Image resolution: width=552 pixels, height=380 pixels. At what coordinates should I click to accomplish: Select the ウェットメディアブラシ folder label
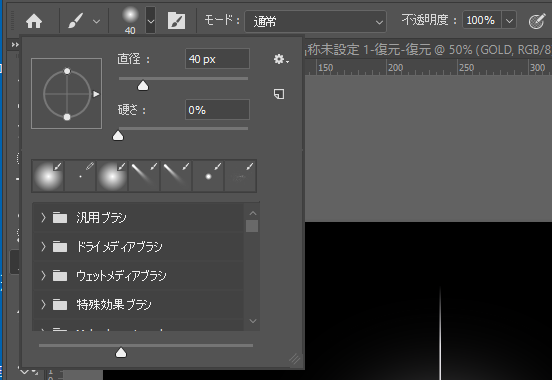121,275
